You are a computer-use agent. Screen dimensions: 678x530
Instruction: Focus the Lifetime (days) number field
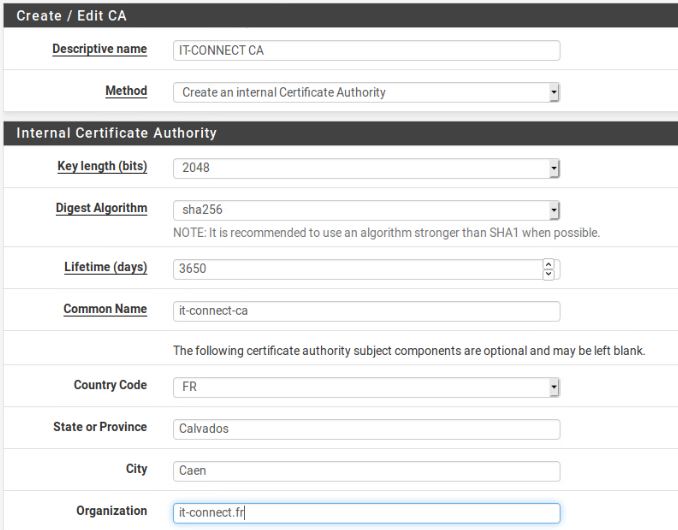[x=356, y=269]
